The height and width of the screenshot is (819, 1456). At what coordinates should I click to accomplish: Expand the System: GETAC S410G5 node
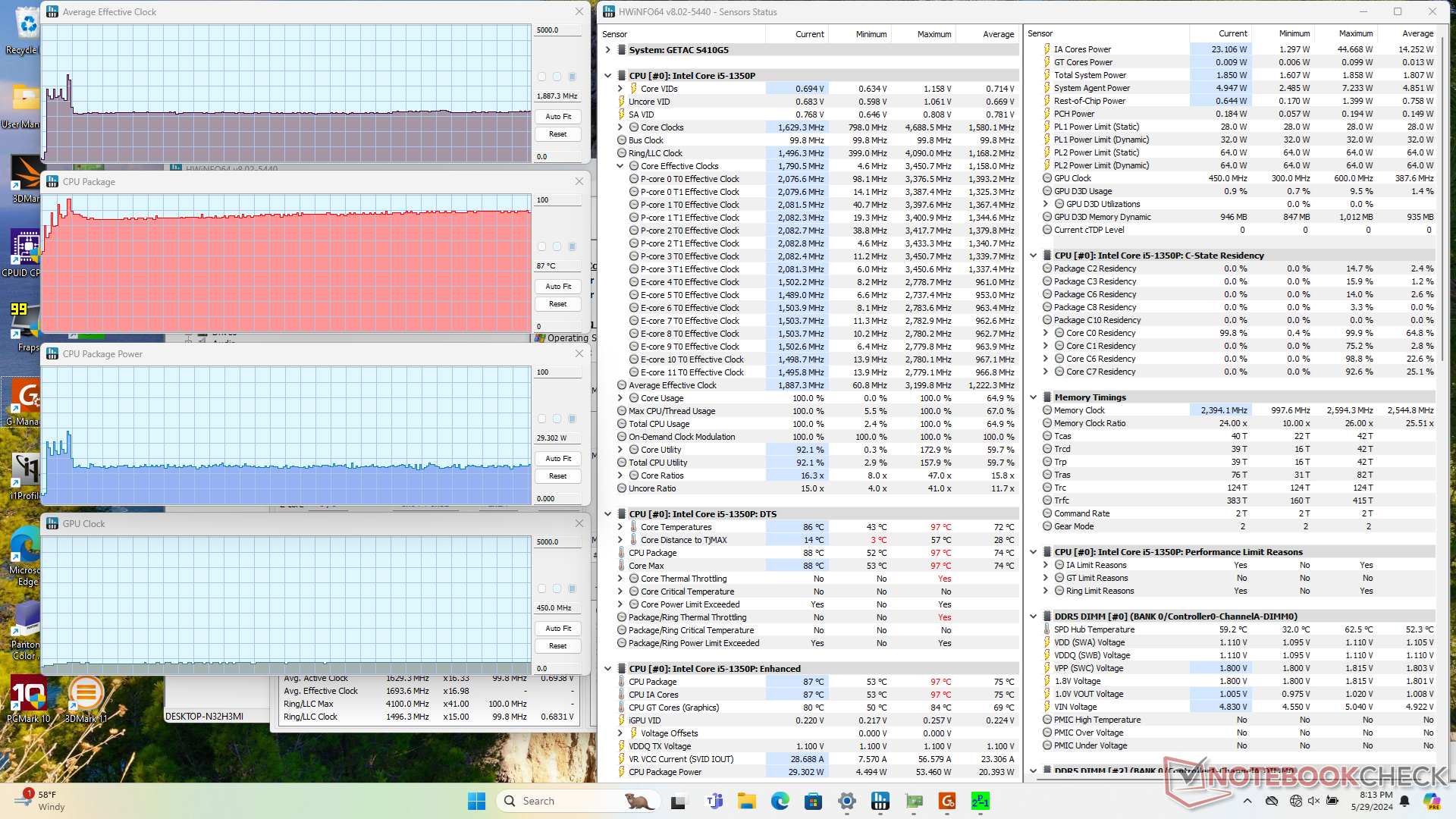pyautogui.click(x=608, y=50)
